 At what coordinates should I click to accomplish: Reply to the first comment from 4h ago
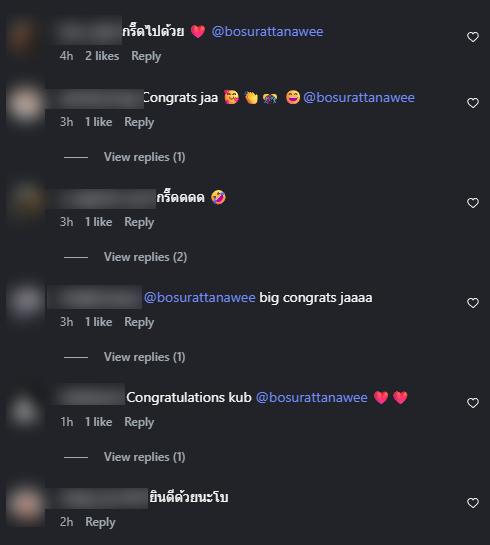(x=146, y=56)
